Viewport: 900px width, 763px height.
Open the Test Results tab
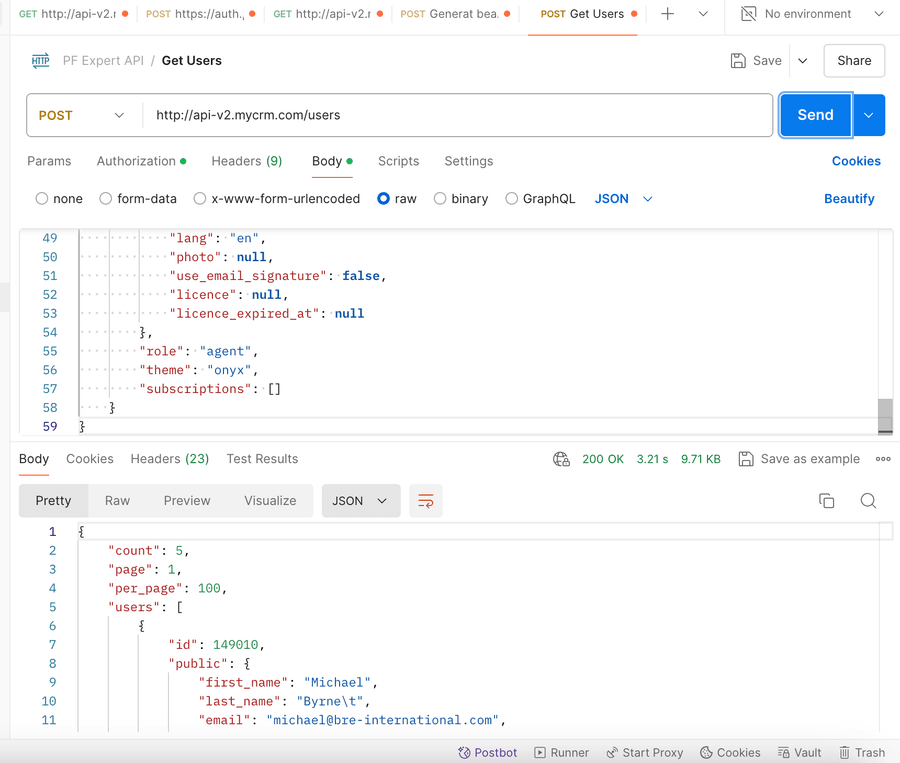262,459
